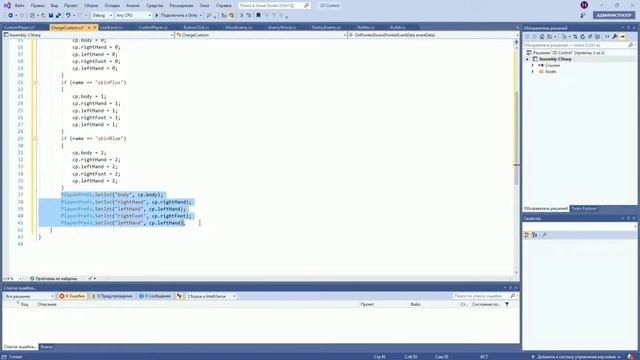This screenshot has width=640, height=360.
Task: Open the Help menu
Action: [224, 6]
